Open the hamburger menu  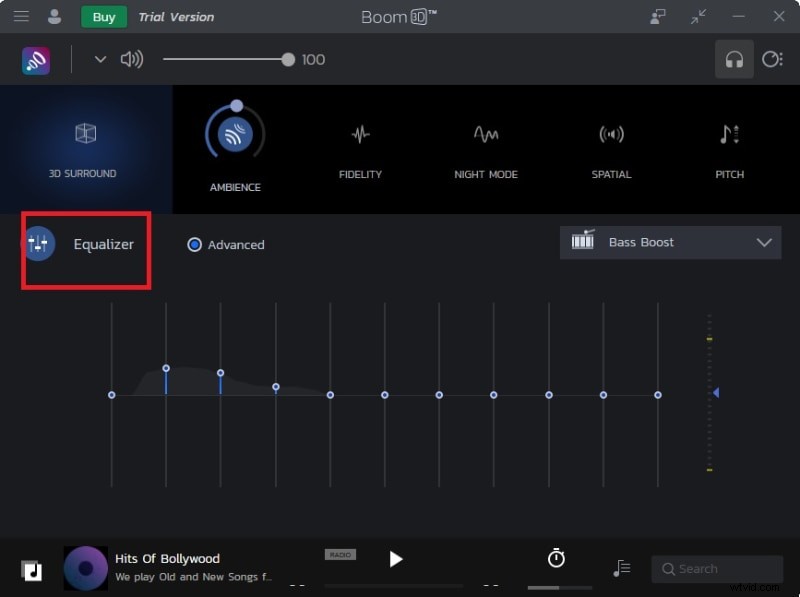pos(21,16)
